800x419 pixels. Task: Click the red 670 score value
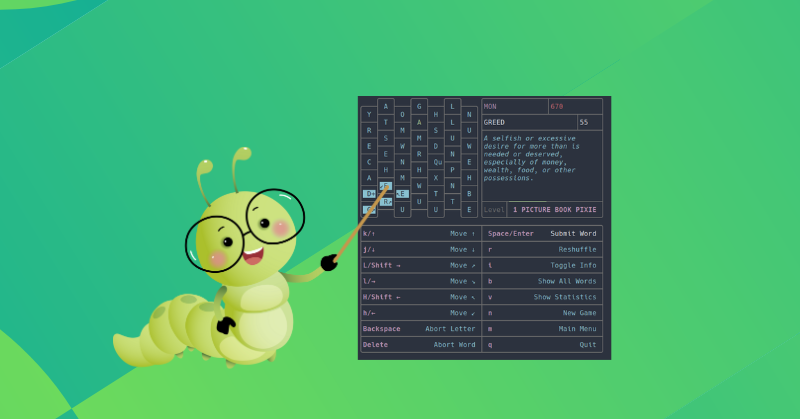click(557, 107)
